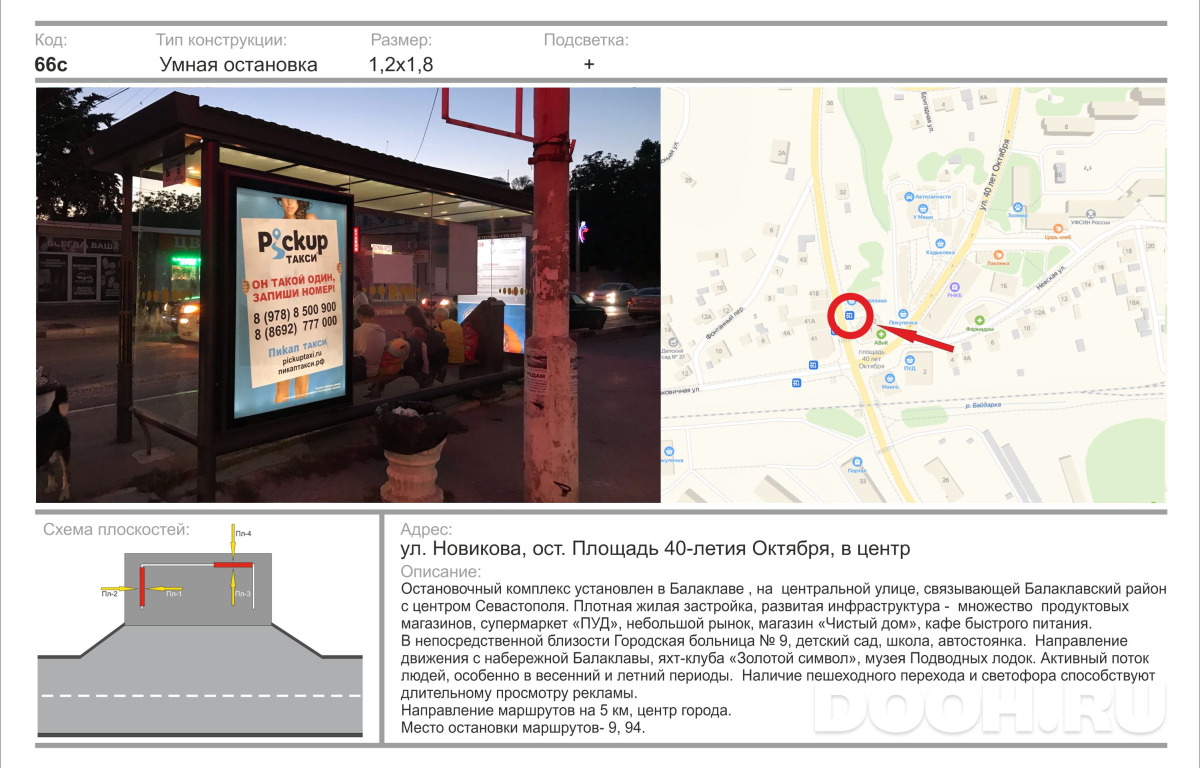The height and width of the screenshot is (768, 1200).
Task: Click the Царь хлеб bakery icon
Action: 1058,229
